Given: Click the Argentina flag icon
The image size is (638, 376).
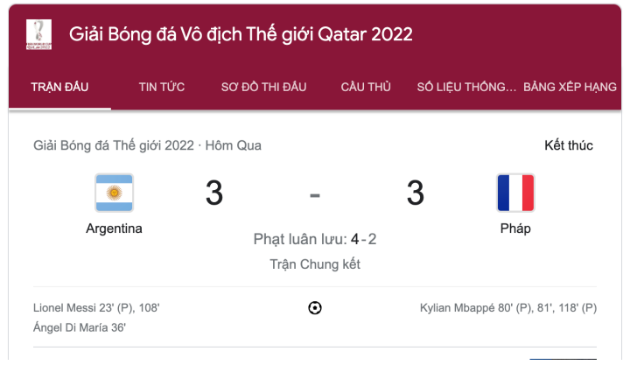Looking at the screenshot, I should coord(114,192).
